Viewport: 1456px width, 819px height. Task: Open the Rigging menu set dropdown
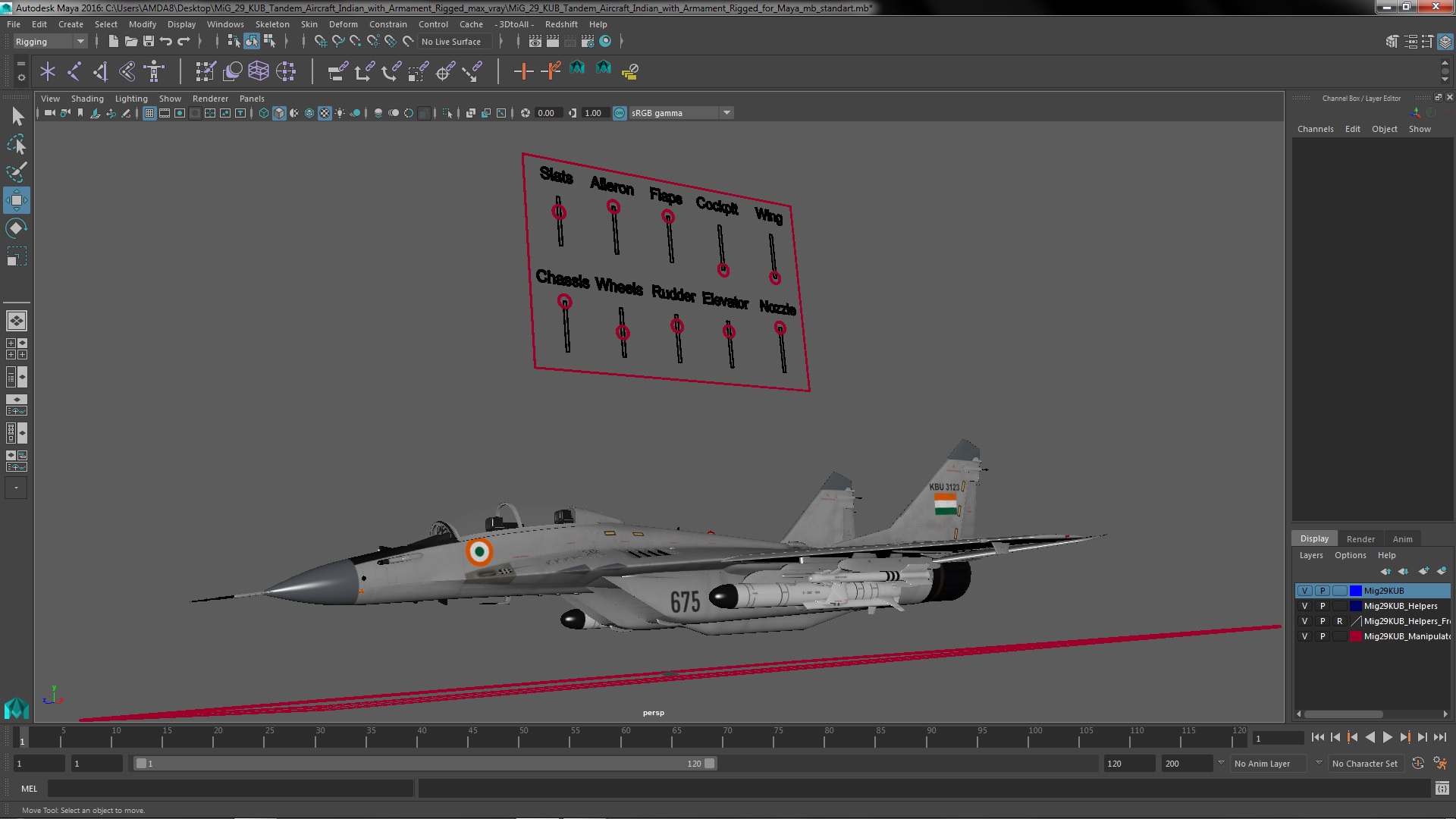(49, 42)
